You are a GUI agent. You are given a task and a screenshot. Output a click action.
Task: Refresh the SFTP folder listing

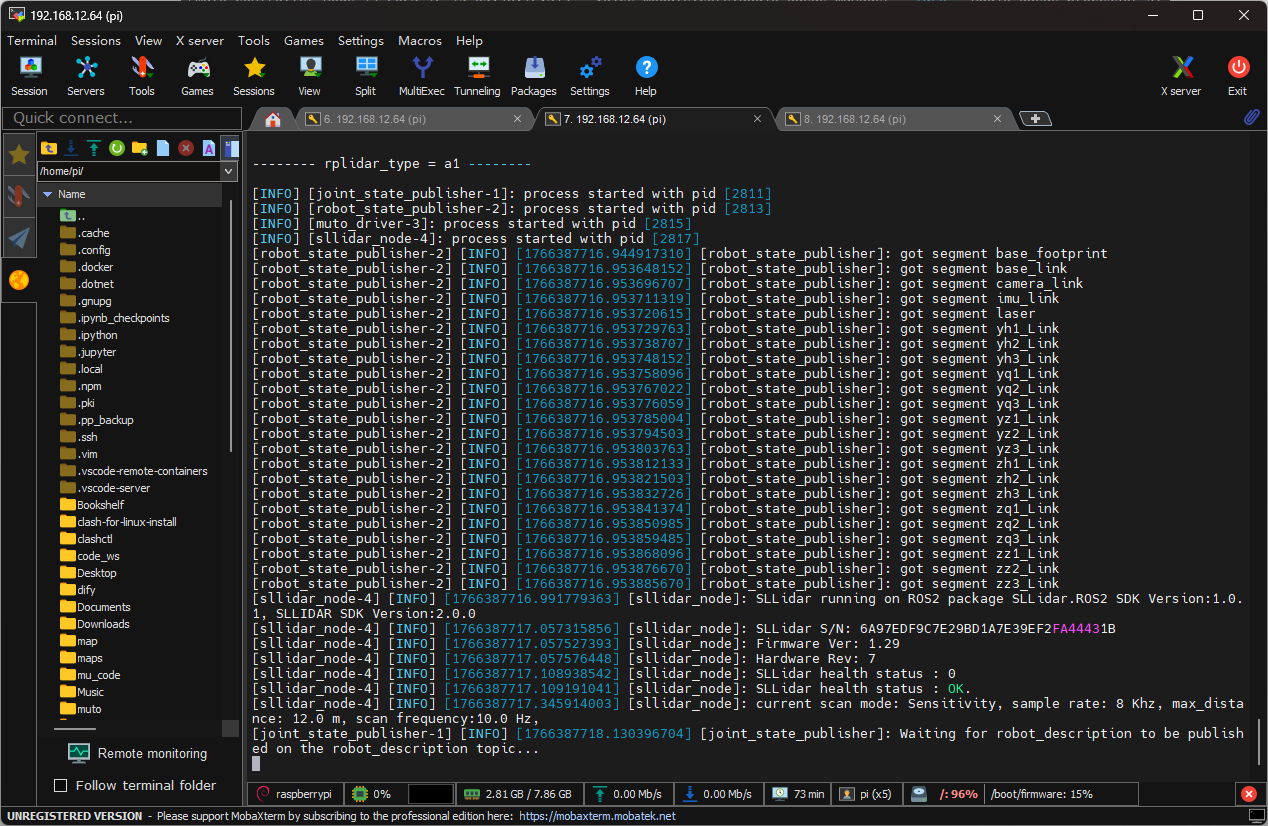(117, 148)
